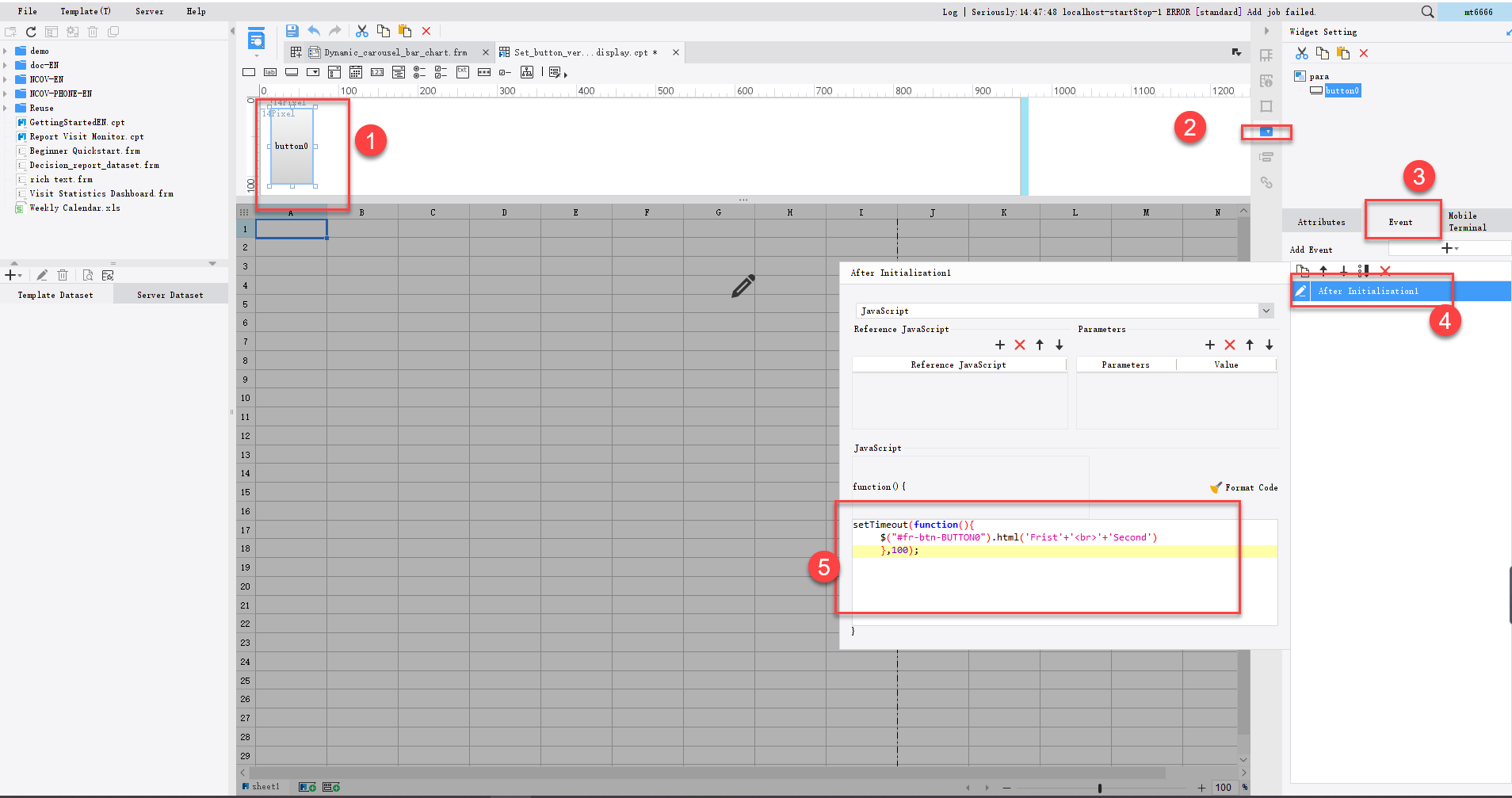Click the Format Code brush icon
1512x798 pixels.
coord(1215,487)
